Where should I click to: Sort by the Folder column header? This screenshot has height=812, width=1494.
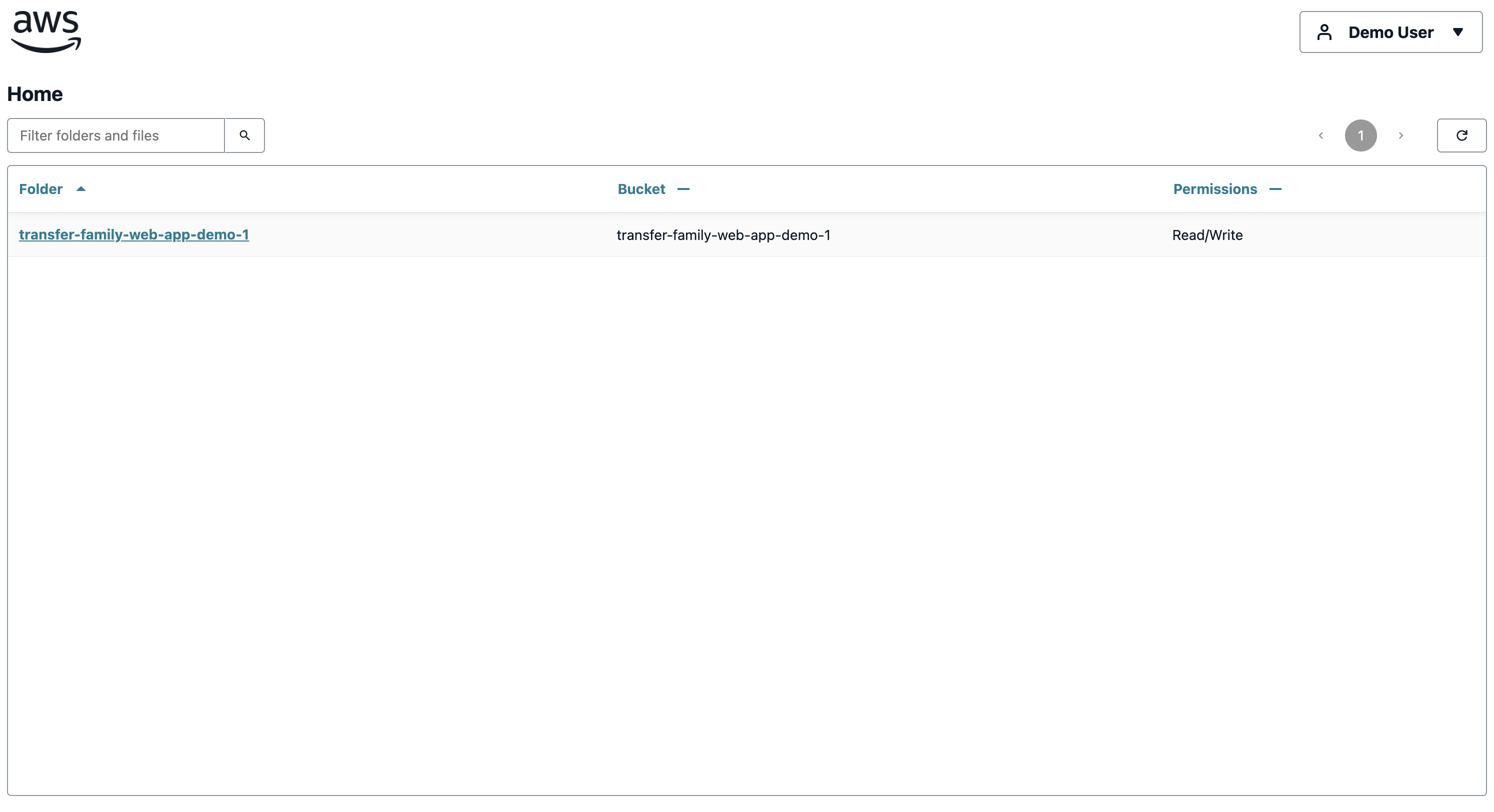click(x=40, y=189)
